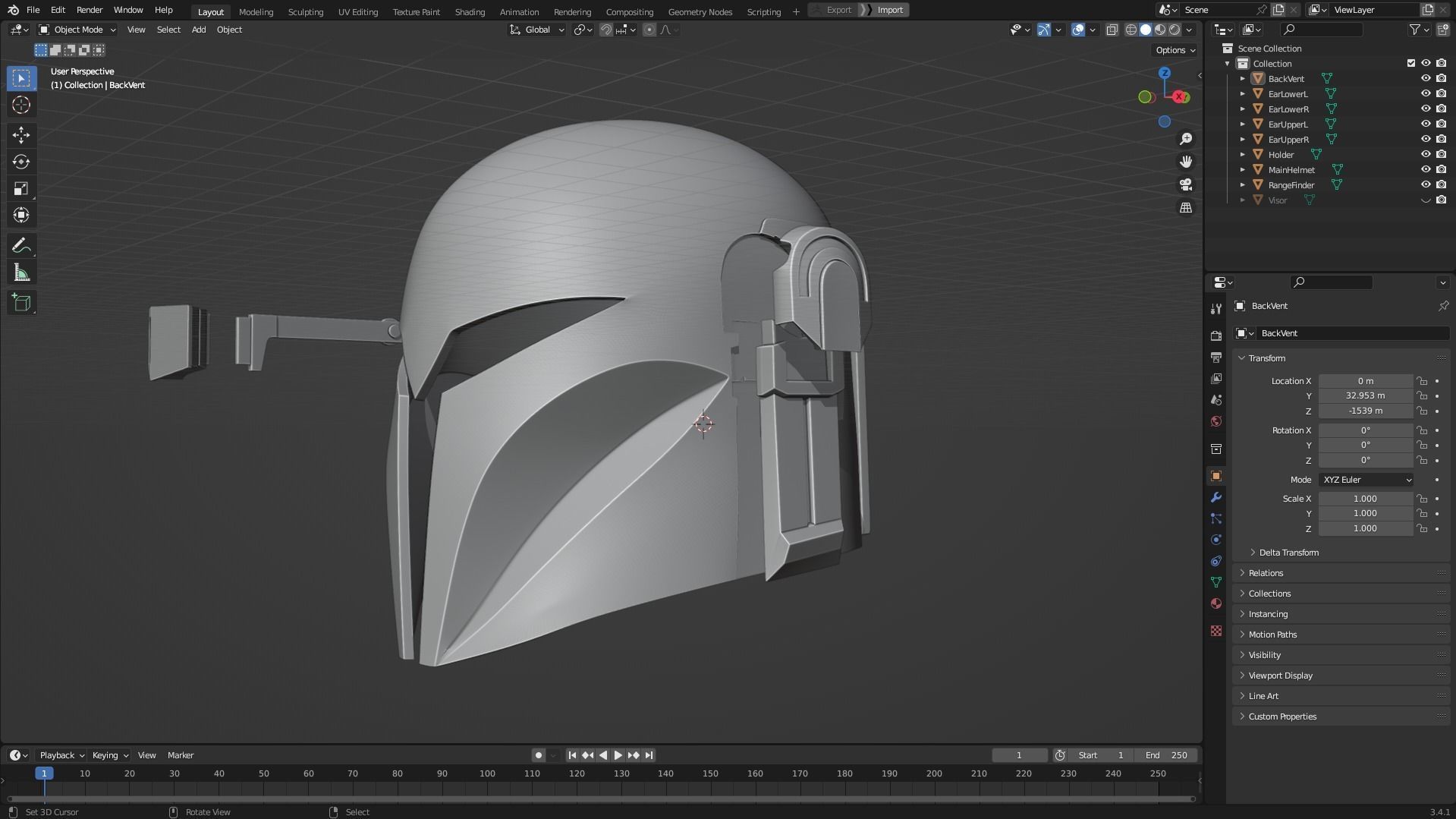This screenshot has width=1456, height=819.
Task: Open the Render properties tab
Action: [x=1216, y=335]
